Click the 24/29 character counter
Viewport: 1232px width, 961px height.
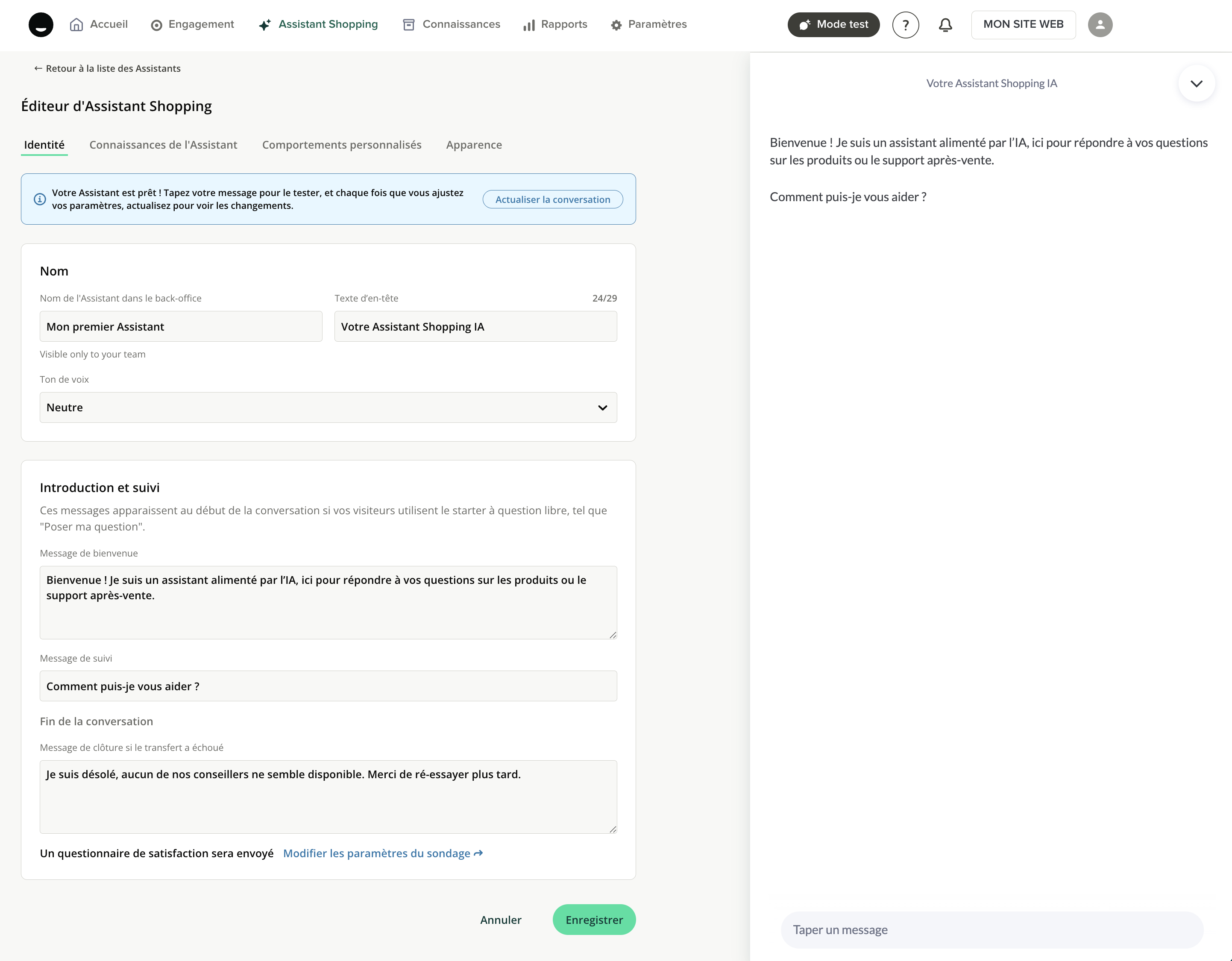click(x=604, y=299)
